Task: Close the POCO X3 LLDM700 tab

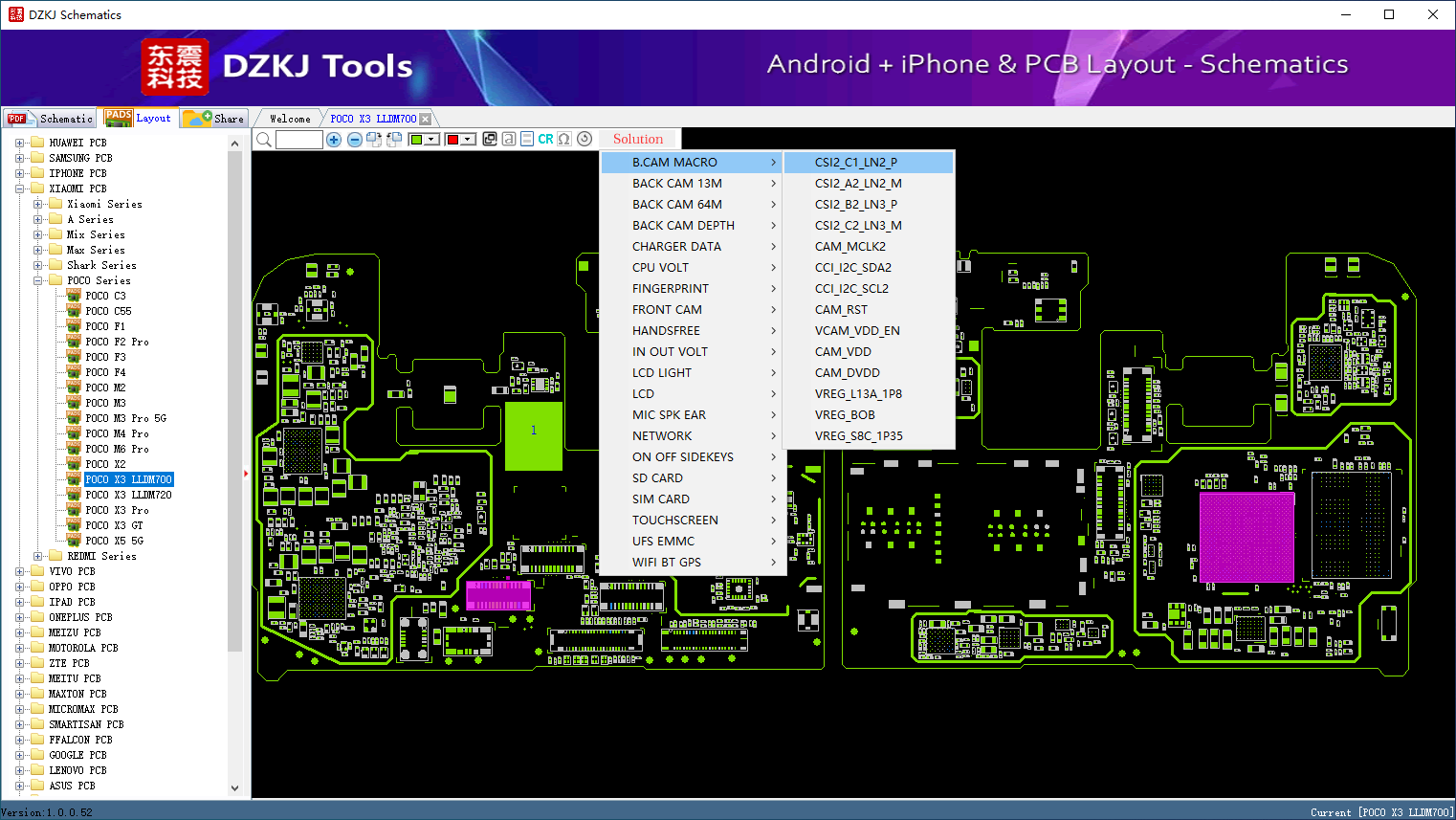Action: point(426,119)
